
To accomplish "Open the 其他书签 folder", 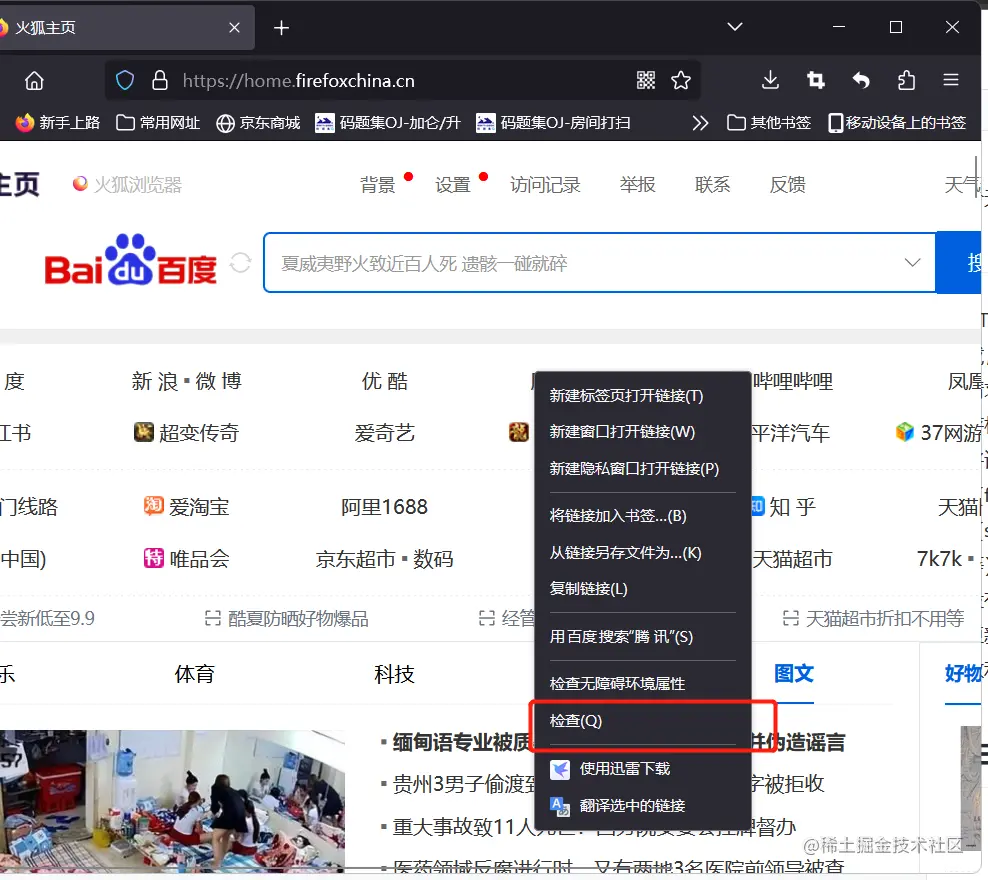I will 769,123.
